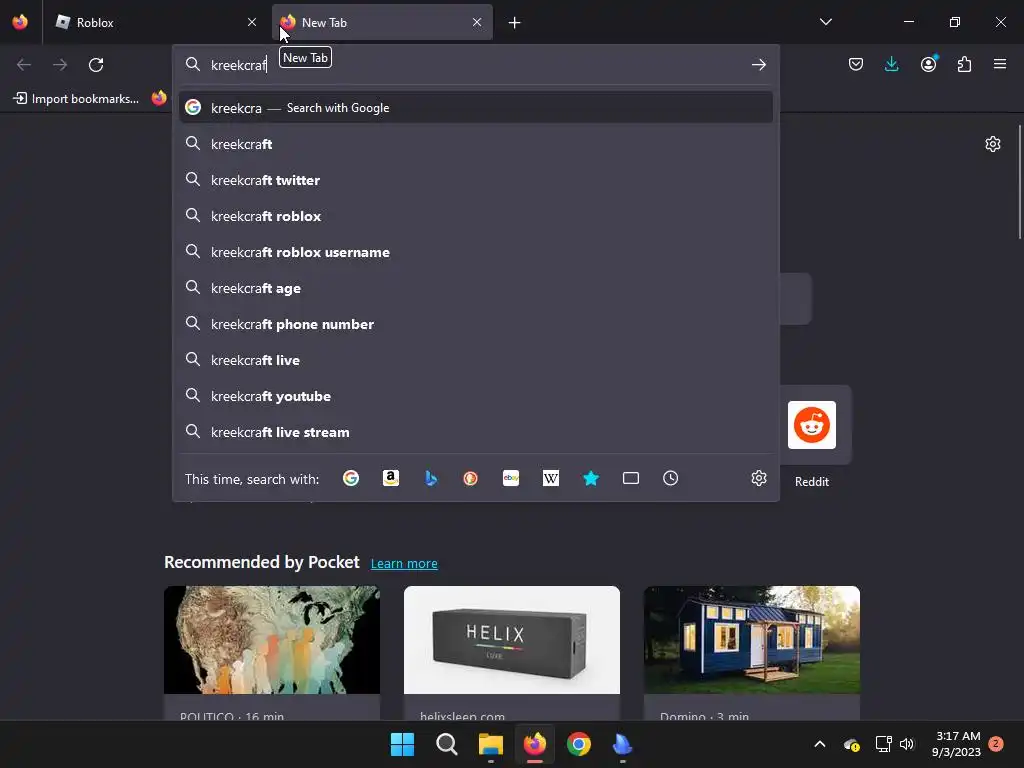Open the Save to Pocket button
Screen dimensions: 1024x768
(856, 64)
